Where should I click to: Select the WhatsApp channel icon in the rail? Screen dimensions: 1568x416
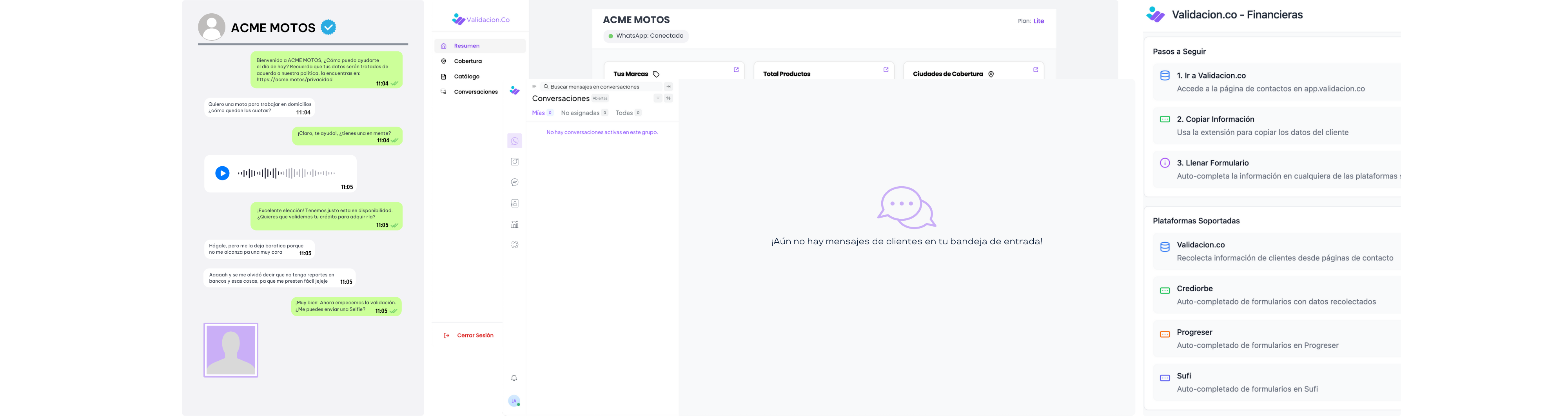click(514, 141)
